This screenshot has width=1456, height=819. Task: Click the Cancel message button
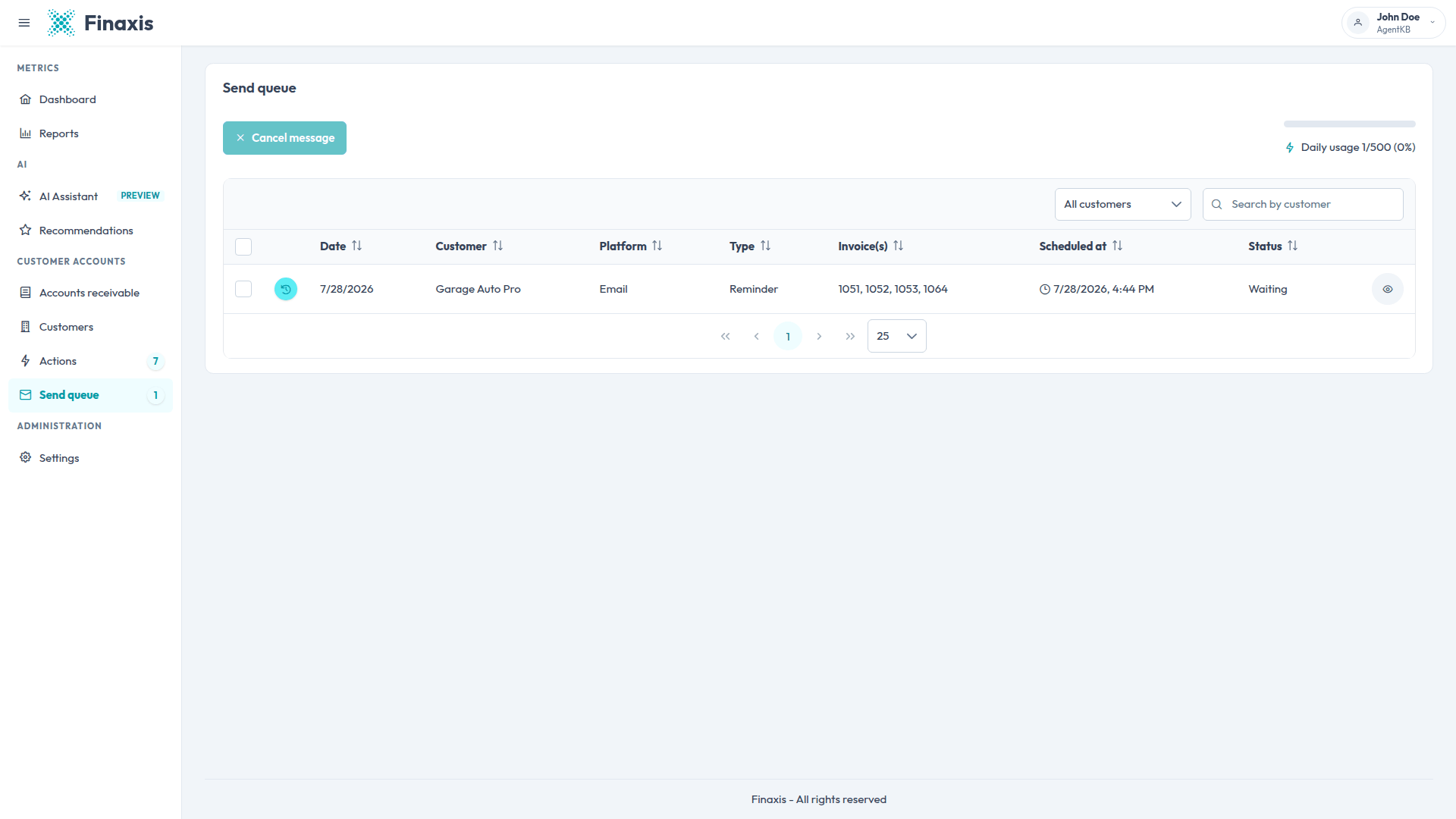[284, 138]
